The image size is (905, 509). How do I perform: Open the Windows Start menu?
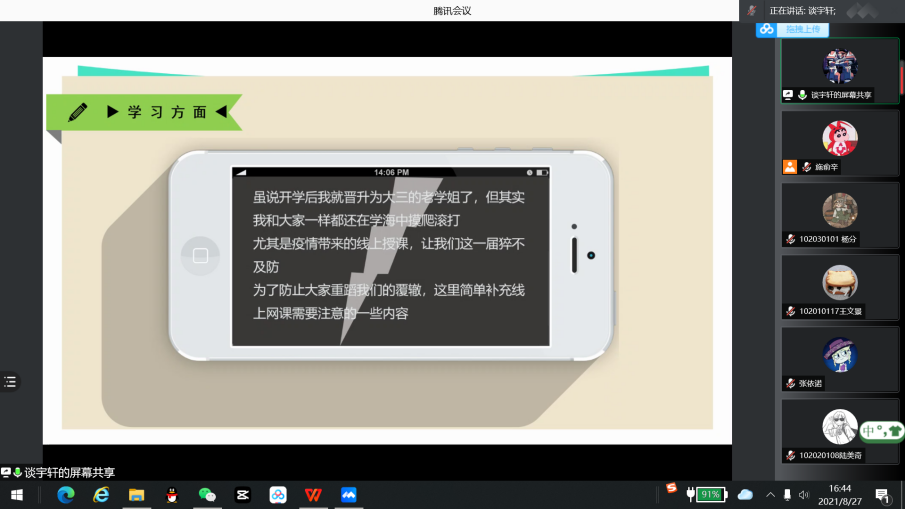pos(16,494)
